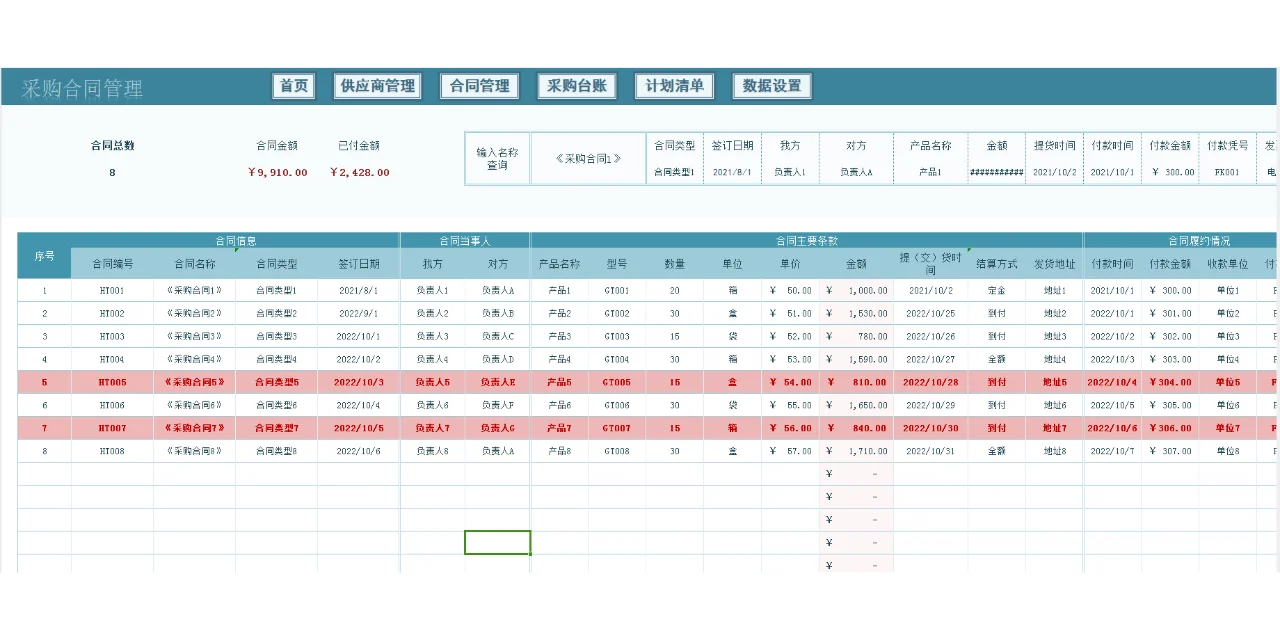Viewport: 1280px width, 640px height.
Task: Select payment amount ¥307.00 cell
Action: pyautogui.click(x=1170, y=451)
